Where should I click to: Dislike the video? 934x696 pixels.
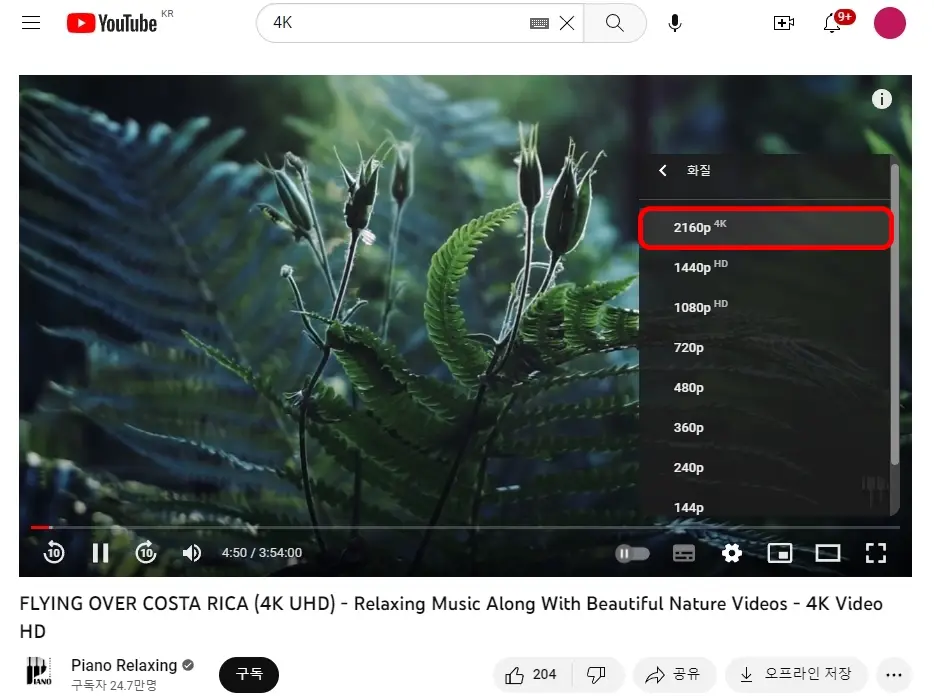[x=596, y=675]
